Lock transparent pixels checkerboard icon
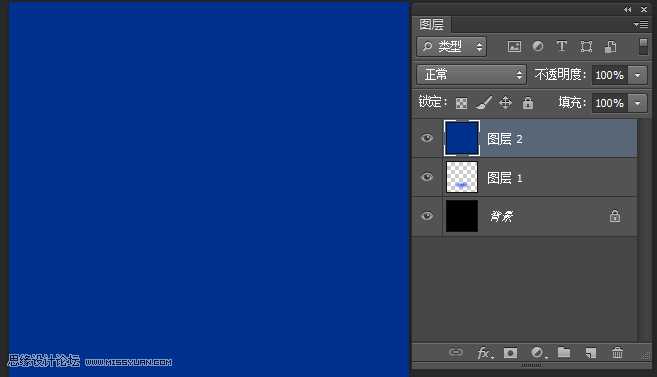The image size is (657, 377). coord(461,103)
